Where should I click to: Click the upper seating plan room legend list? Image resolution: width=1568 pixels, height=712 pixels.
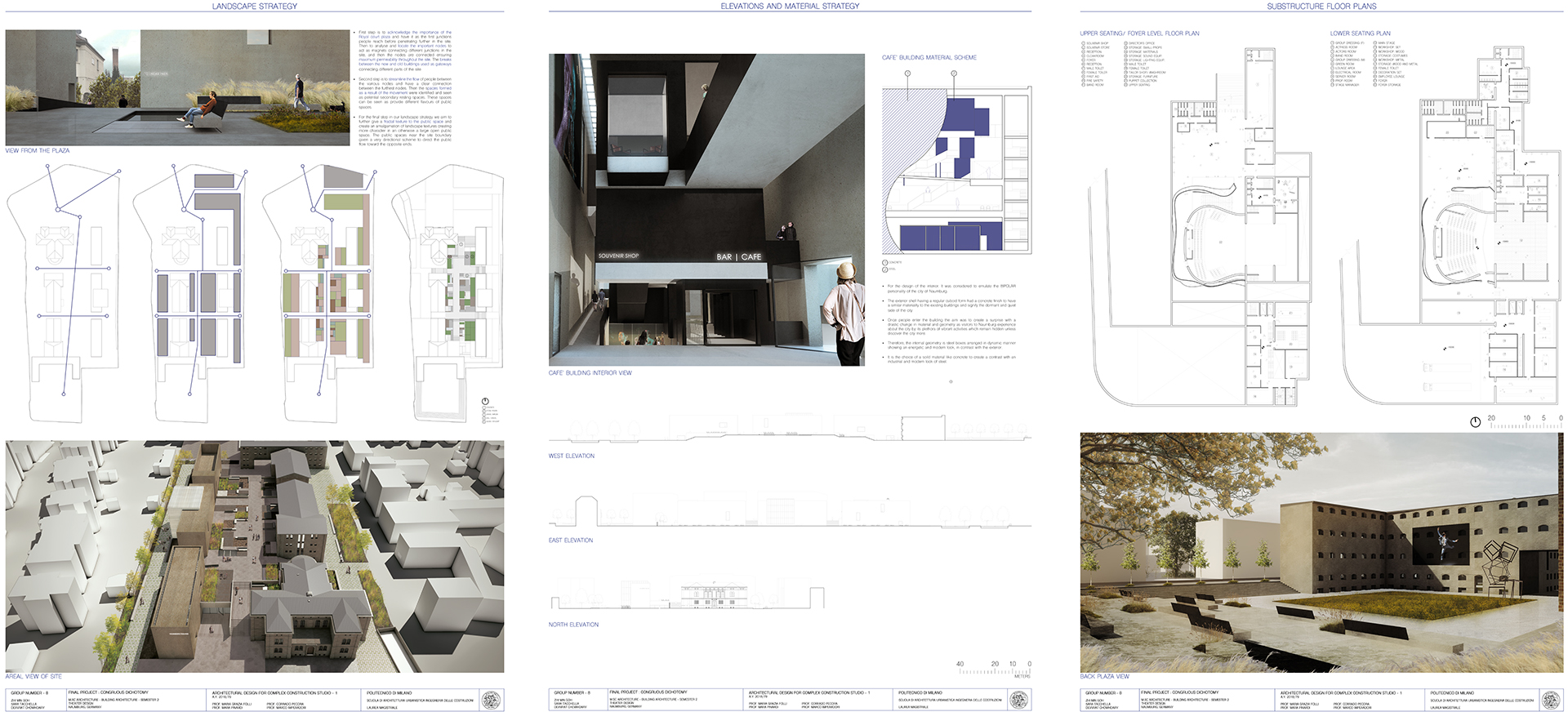click(x=1123, y=63)
